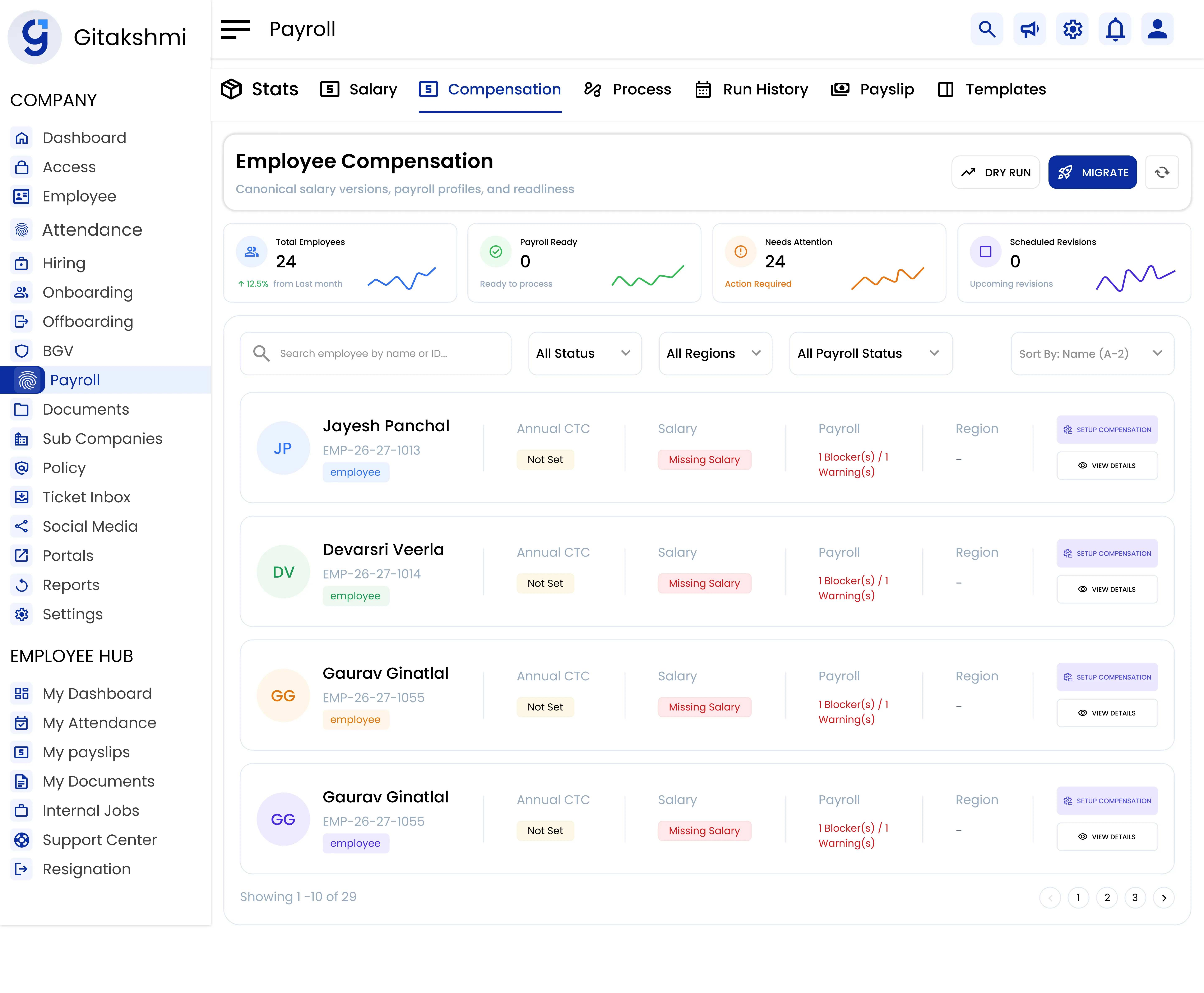Image resolution: width=1204 pixels, height=993 pixels.
Task: Open the settings gear in top bar
Action: point(1072,29)
